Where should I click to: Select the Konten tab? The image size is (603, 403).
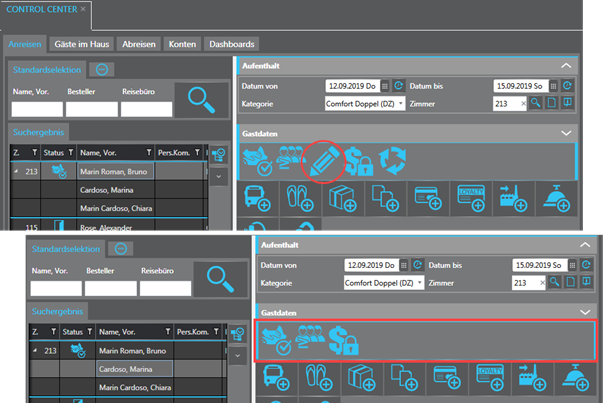(x=181, y=44)
